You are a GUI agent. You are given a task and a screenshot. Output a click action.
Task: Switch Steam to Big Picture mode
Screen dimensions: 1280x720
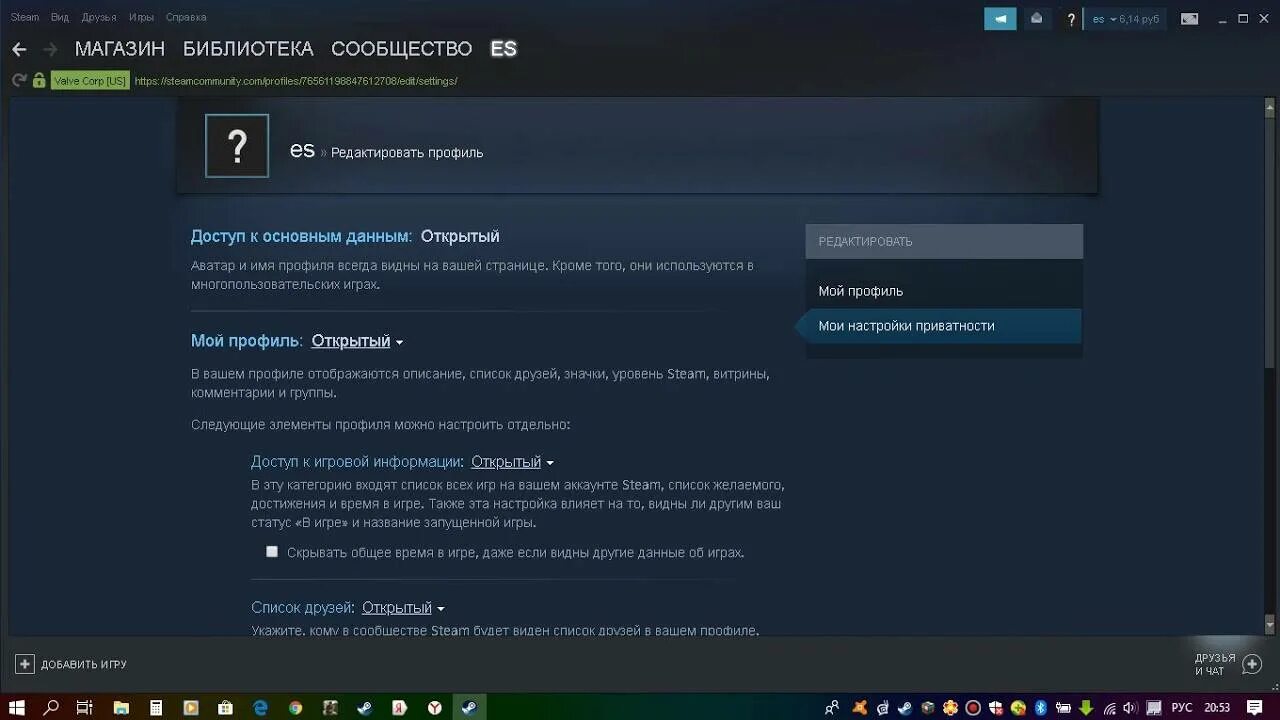click(x=1189, y=18)
